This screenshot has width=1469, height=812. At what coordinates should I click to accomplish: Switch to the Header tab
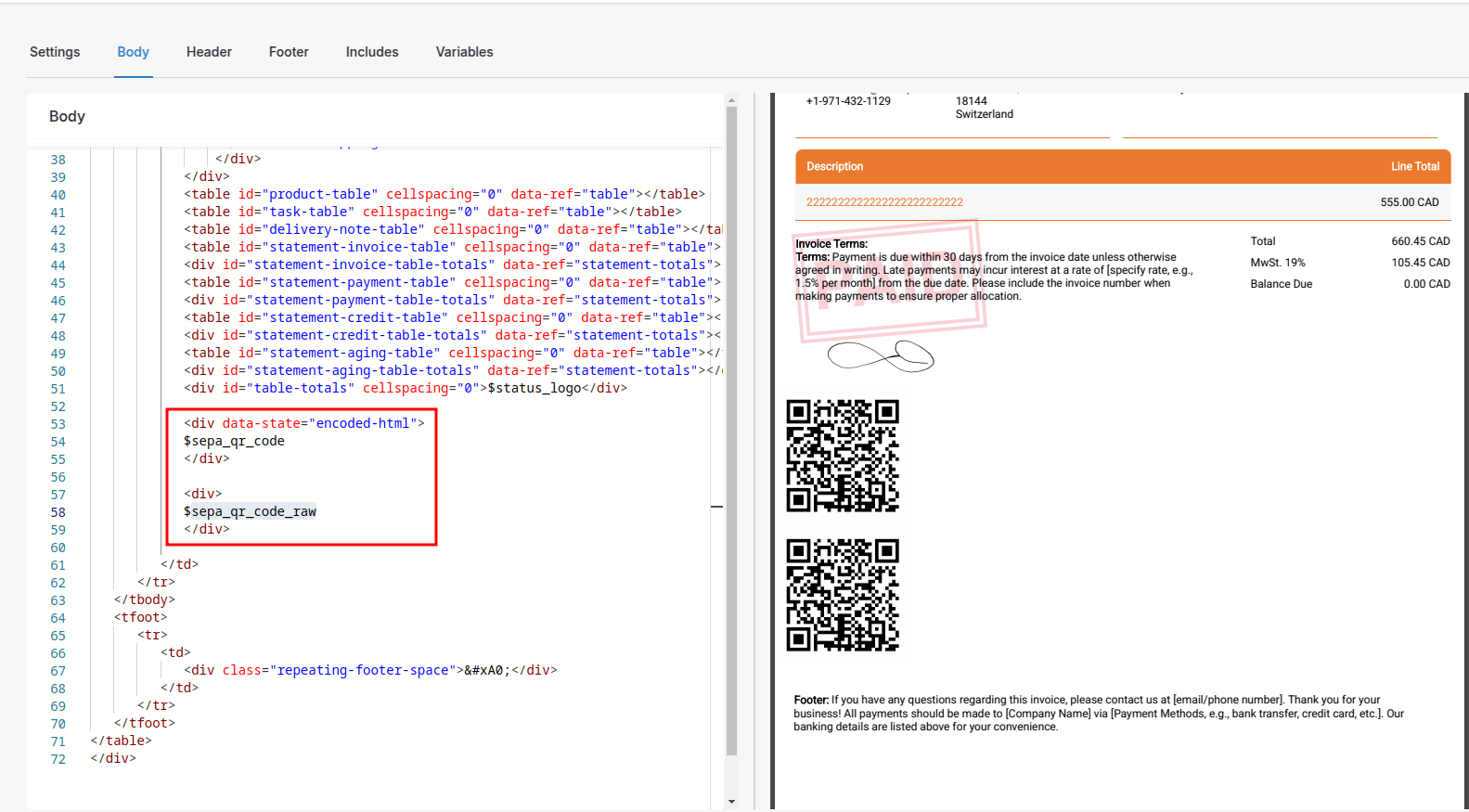click(x=209, y=52)
